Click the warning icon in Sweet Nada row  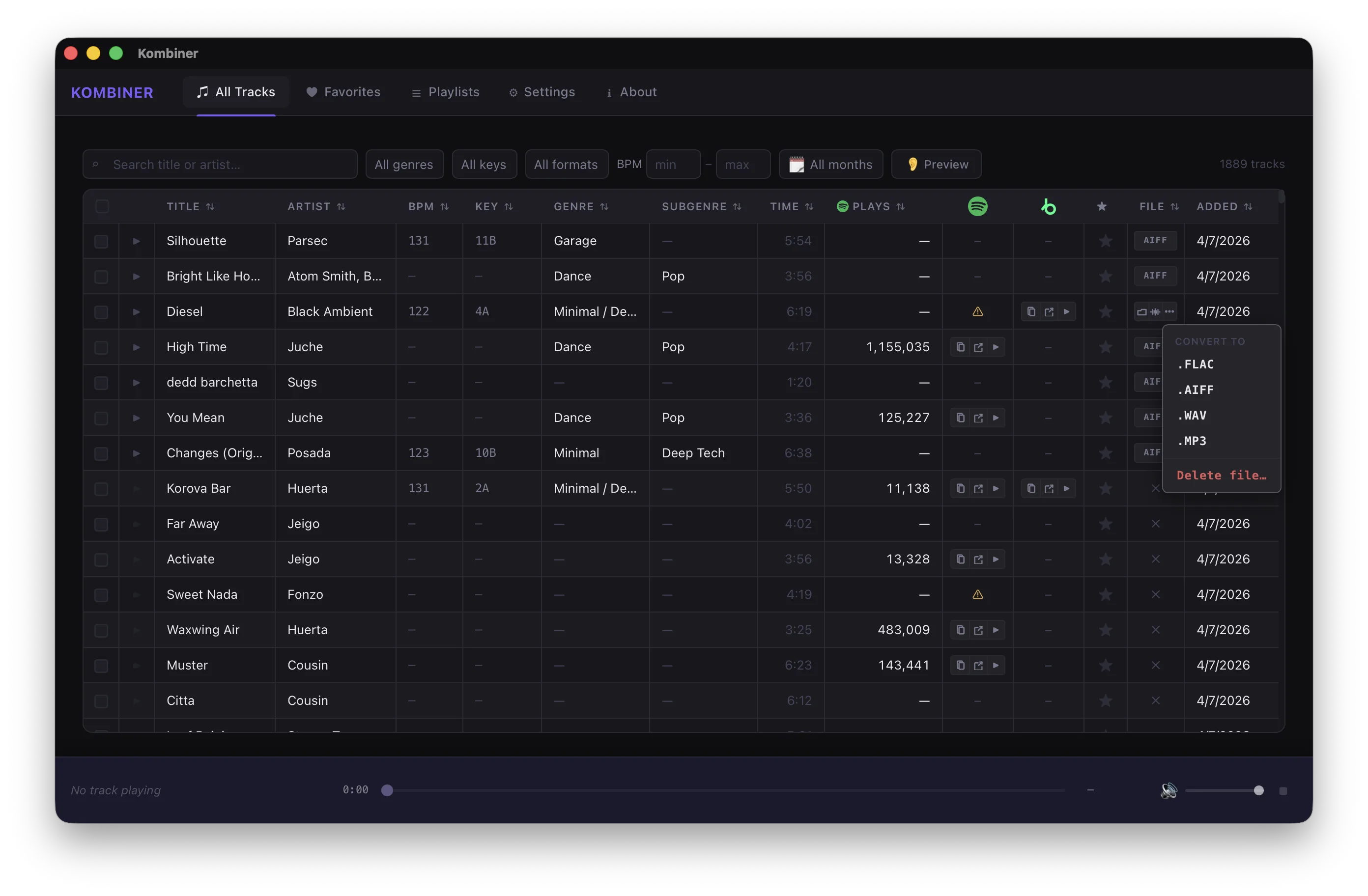coord(977,594)
